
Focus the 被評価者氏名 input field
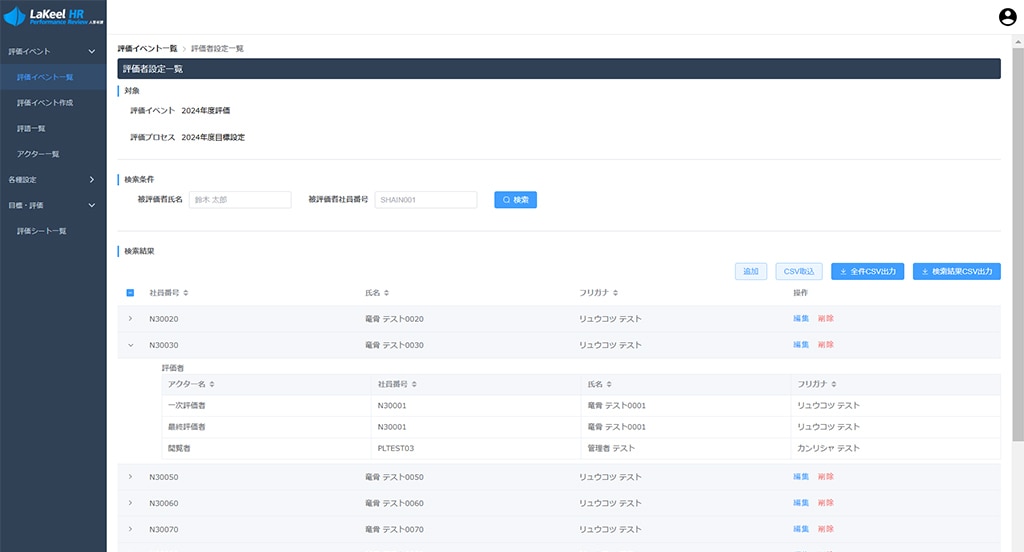240,200
